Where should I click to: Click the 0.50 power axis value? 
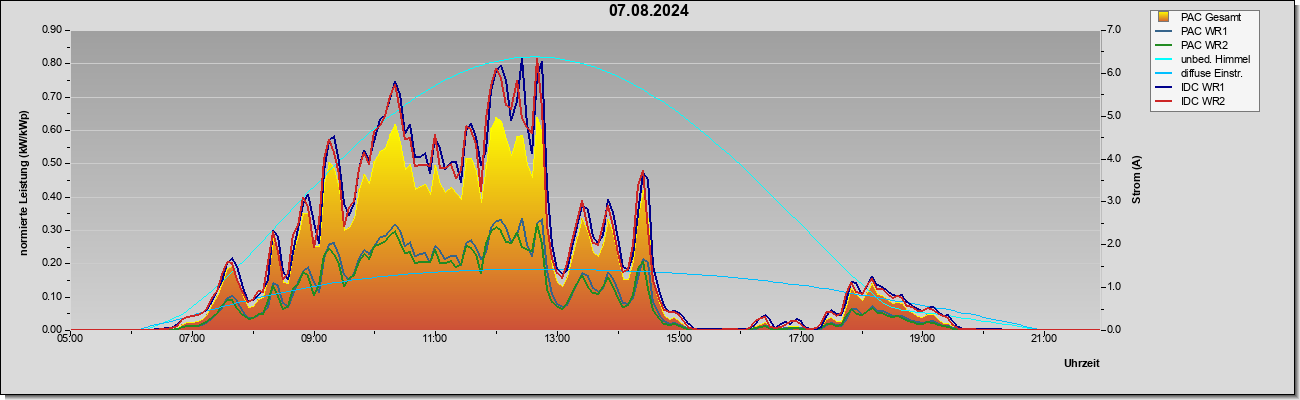coord(53,163)
